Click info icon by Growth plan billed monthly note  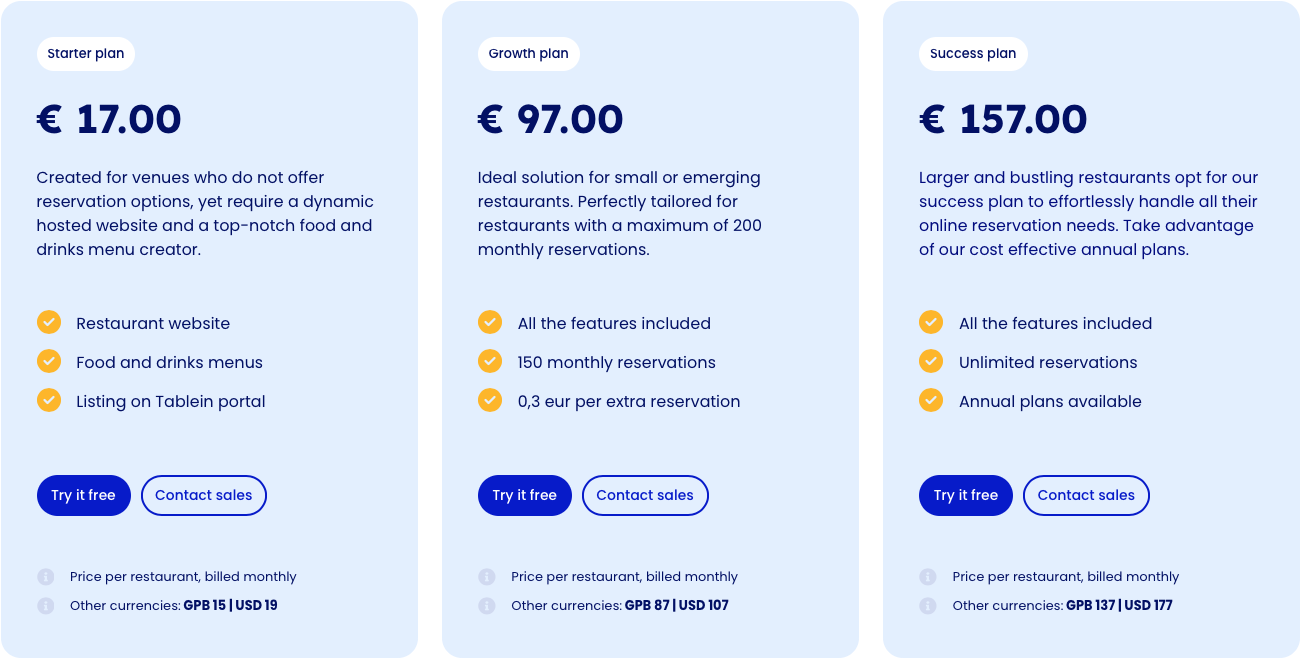point(487,577)
